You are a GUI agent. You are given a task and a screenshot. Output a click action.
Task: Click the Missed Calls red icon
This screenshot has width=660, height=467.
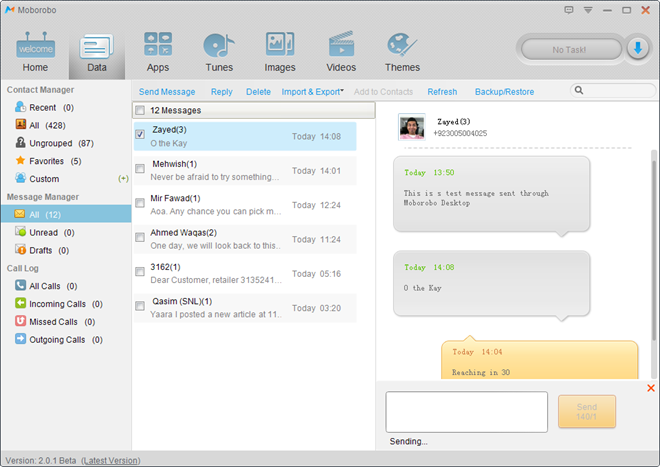pyautogui.click(x=20, y=321)
